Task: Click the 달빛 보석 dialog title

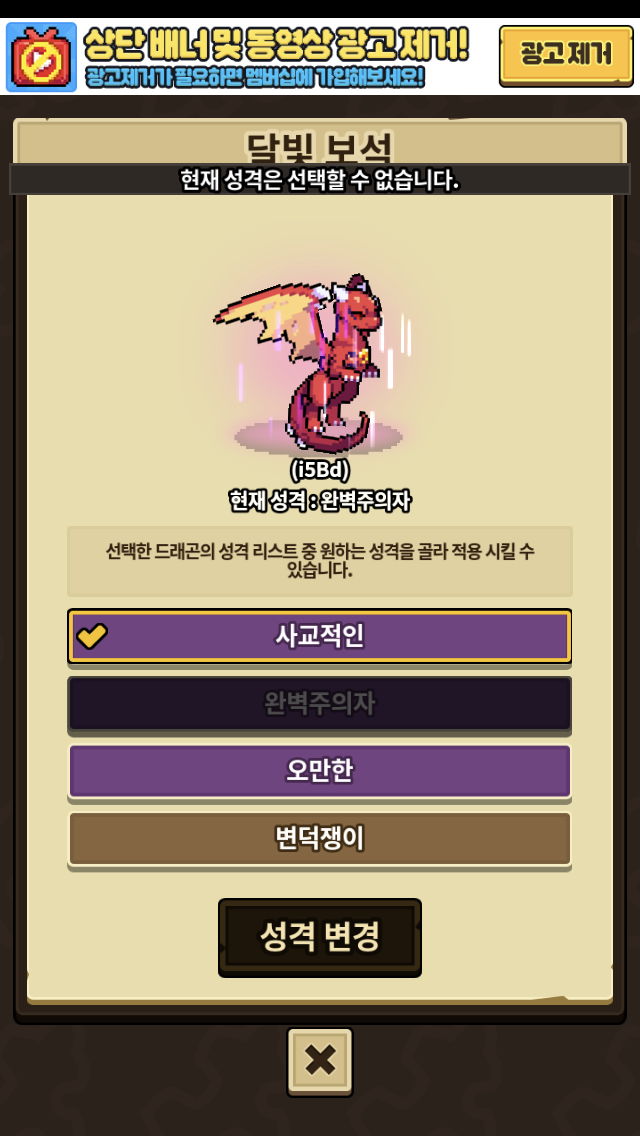Action: coord(320,148)
